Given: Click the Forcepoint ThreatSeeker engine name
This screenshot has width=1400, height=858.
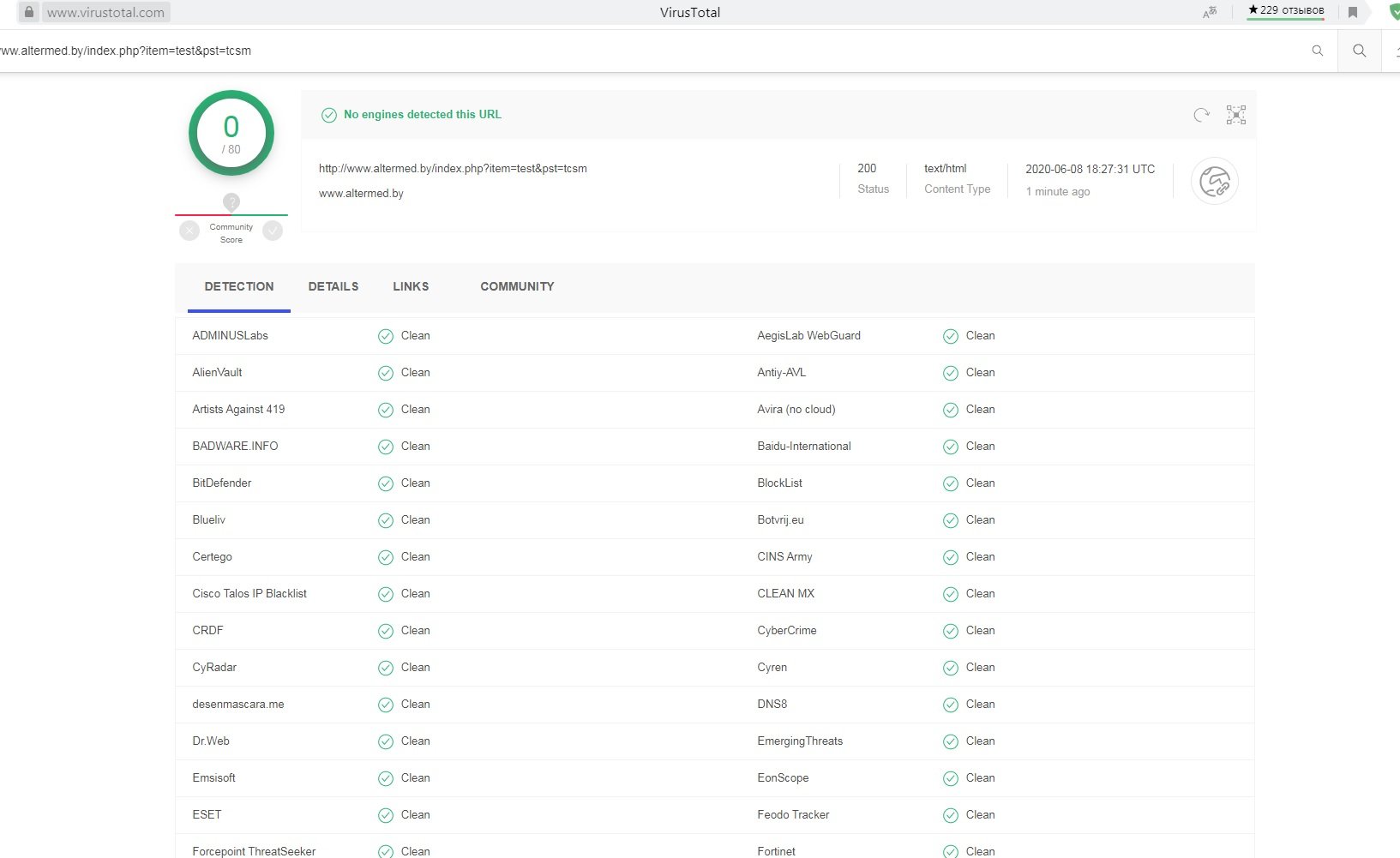Looking at the screenshot, I should [x=254, y=851].
